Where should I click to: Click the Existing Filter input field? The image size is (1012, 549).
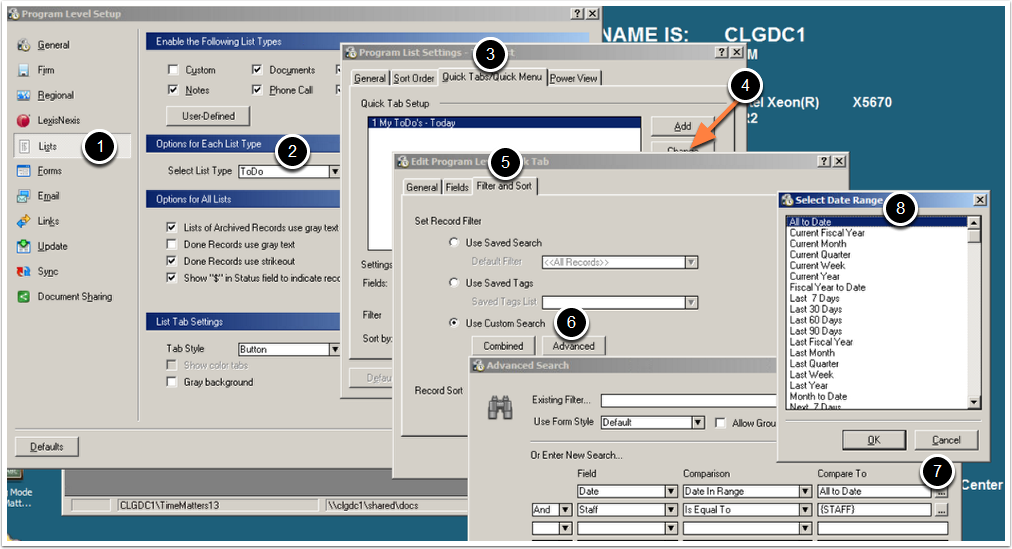pyautogui.click(x=688, y=401)
